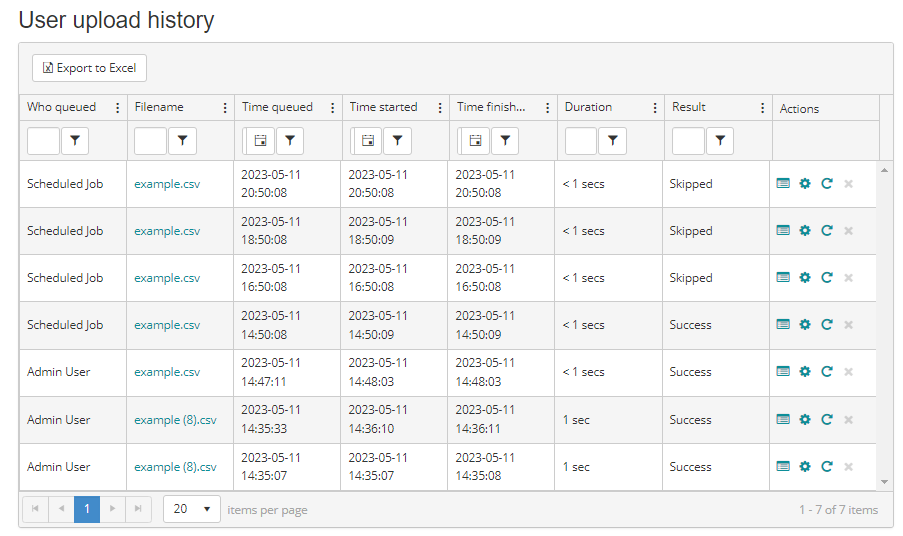Sort by the Filename column header
Image resolution: width=903 pixels, height=536 pixels.
(x=159, y=107)
